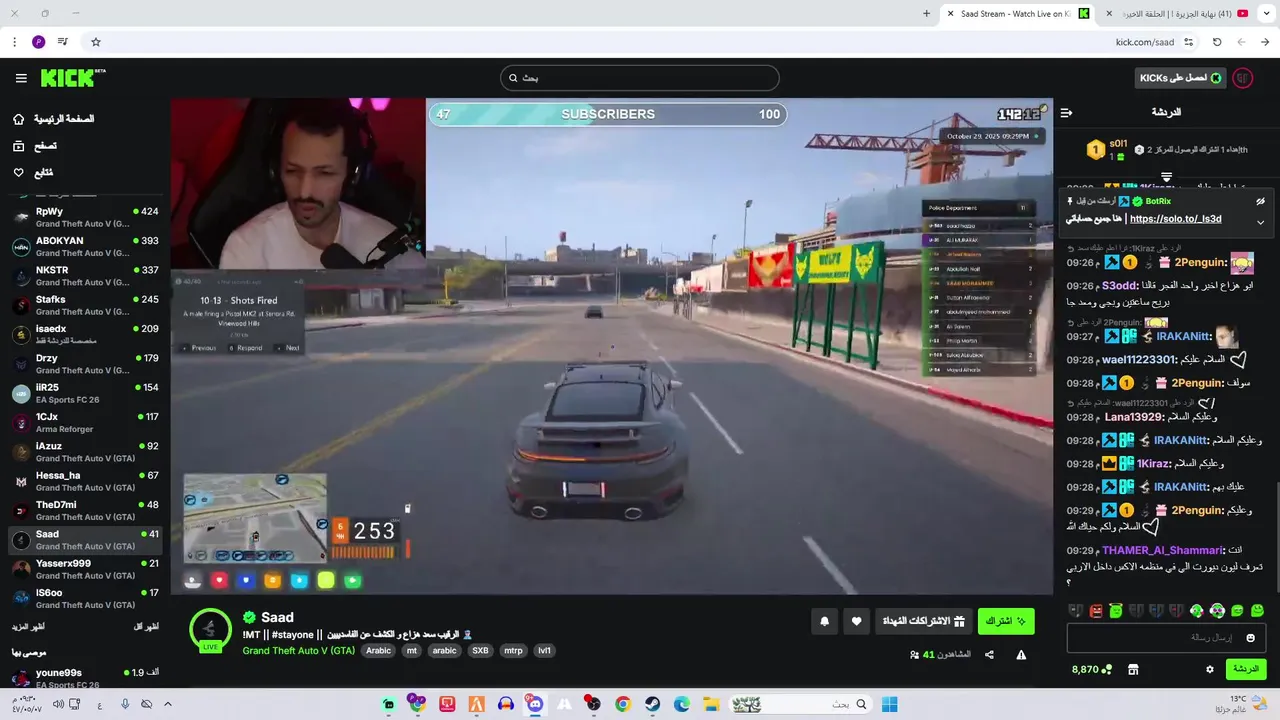Open the user avatar menu at top
This screenshot has height=720, width=1280.
pyautogui.click(x=1243, y=78)
